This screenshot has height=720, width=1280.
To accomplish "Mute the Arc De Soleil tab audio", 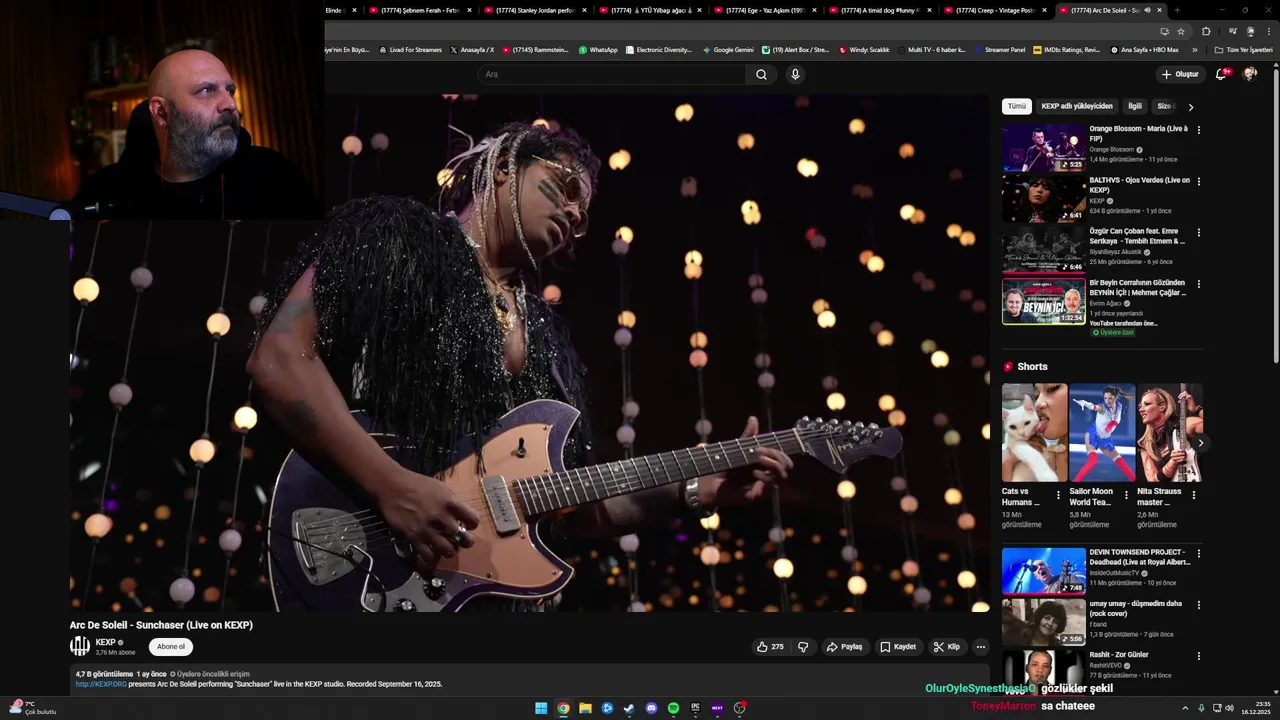I will [1148, 10].
